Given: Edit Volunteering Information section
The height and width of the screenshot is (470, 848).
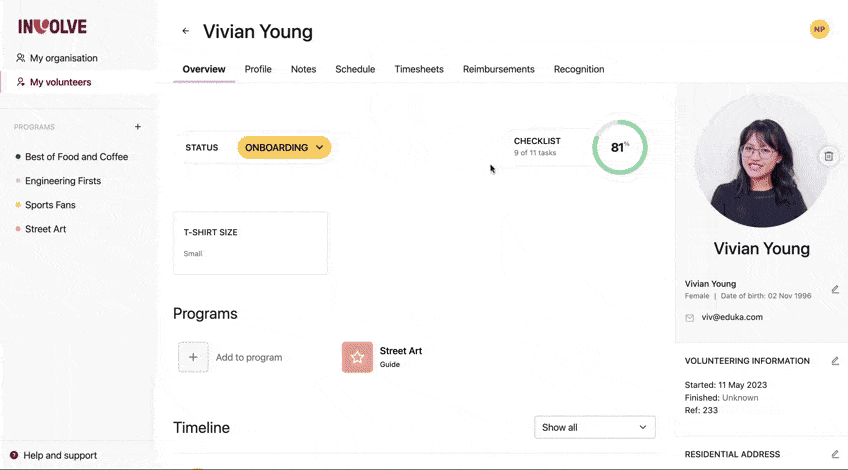Looking at the screenshot, I should click(835, 361).
